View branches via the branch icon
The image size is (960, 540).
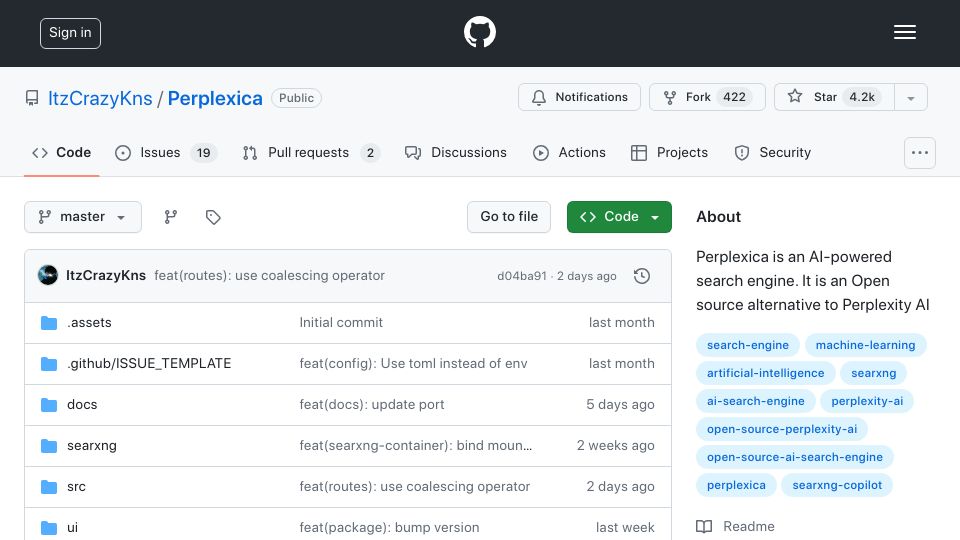click(x=171, y=217)
